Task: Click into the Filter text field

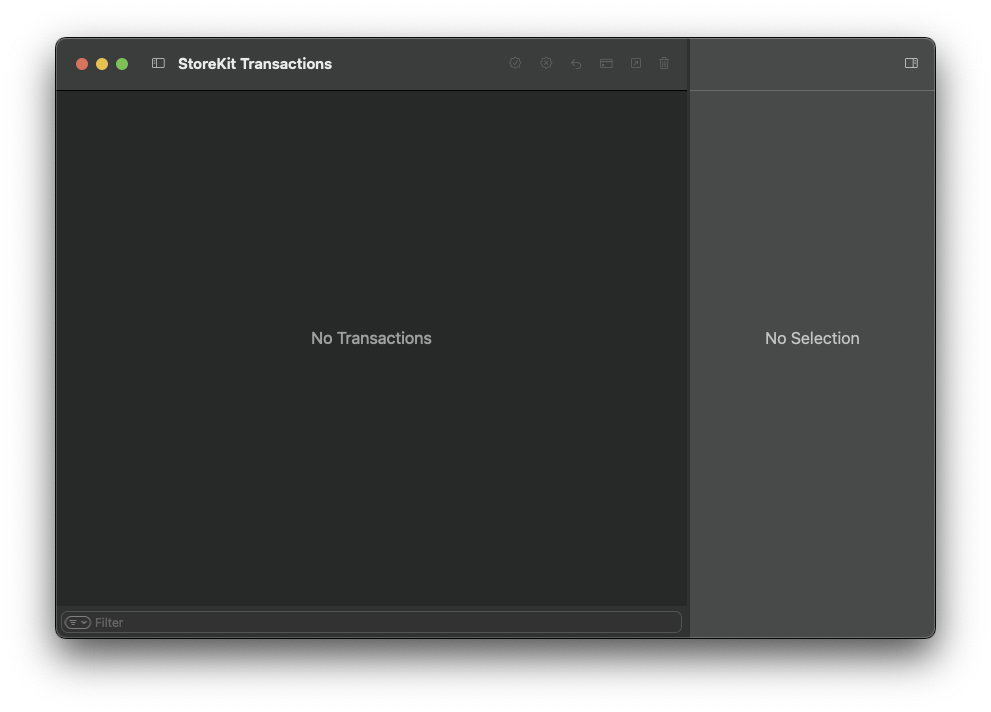Action: point(372,622)
